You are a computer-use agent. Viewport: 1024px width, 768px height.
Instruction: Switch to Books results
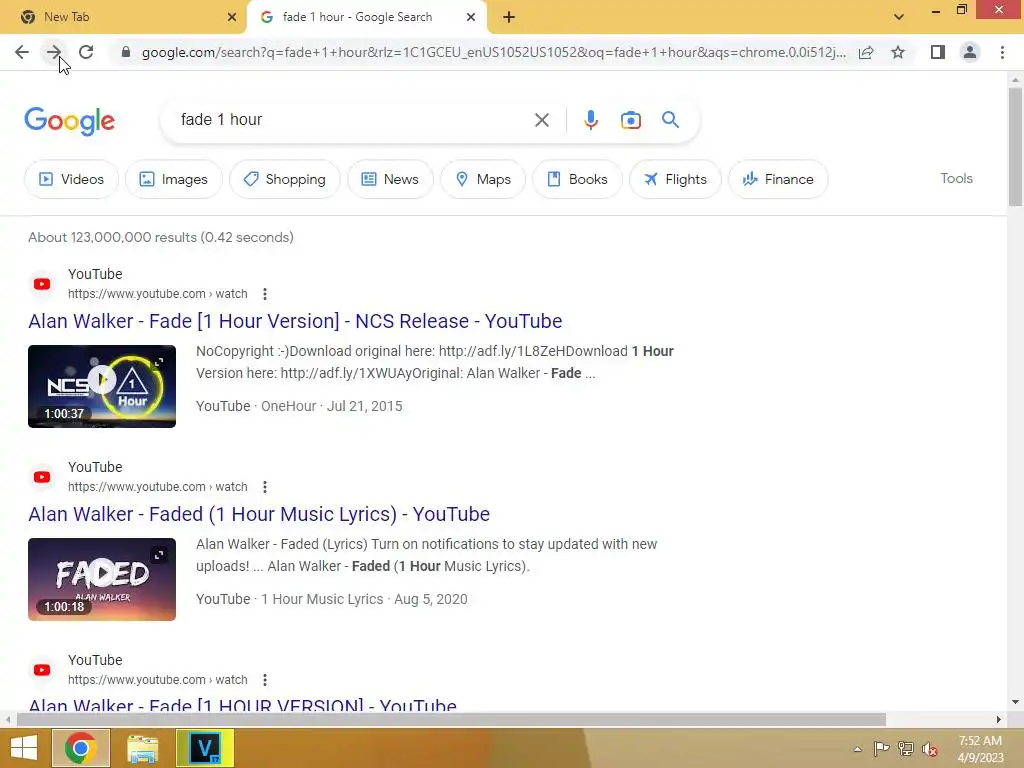point(577,179)
